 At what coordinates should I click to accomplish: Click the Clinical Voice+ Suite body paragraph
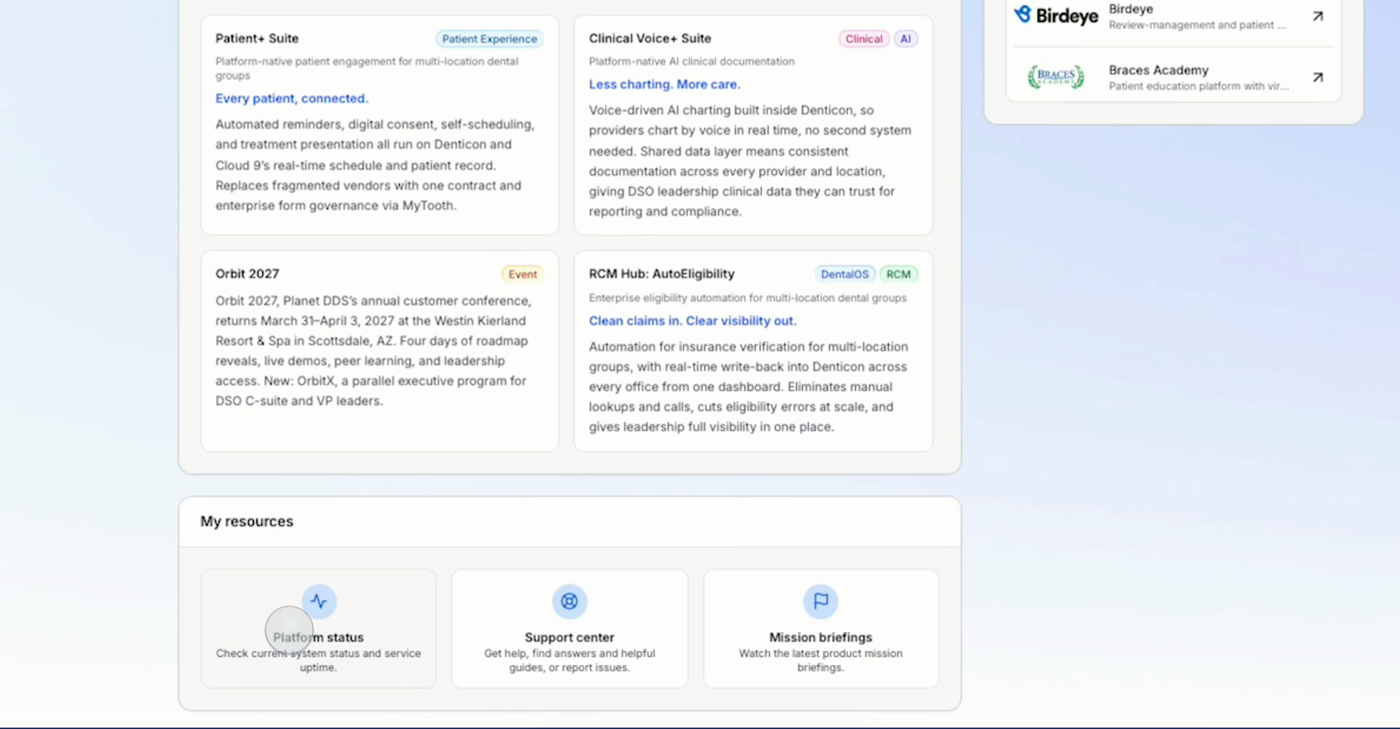point(750,161)
